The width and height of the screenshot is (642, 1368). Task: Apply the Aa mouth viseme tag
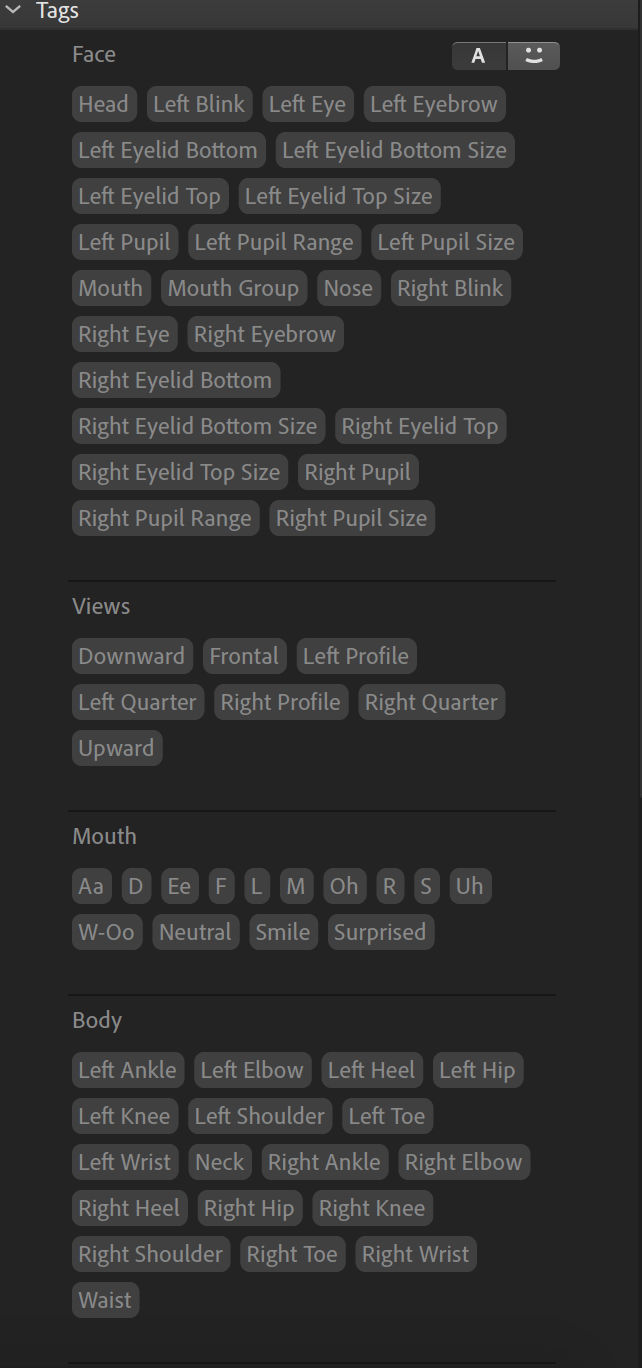[x=91, y=886]
